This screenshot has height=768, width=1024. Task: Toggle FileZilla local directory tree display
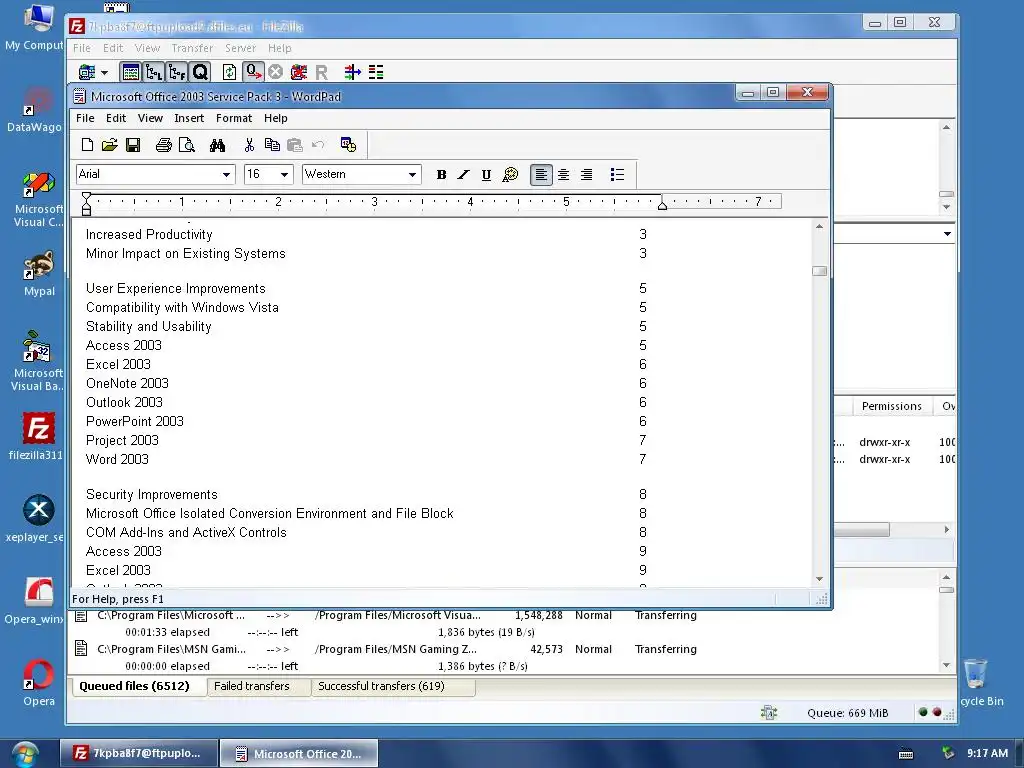[153, 72]
